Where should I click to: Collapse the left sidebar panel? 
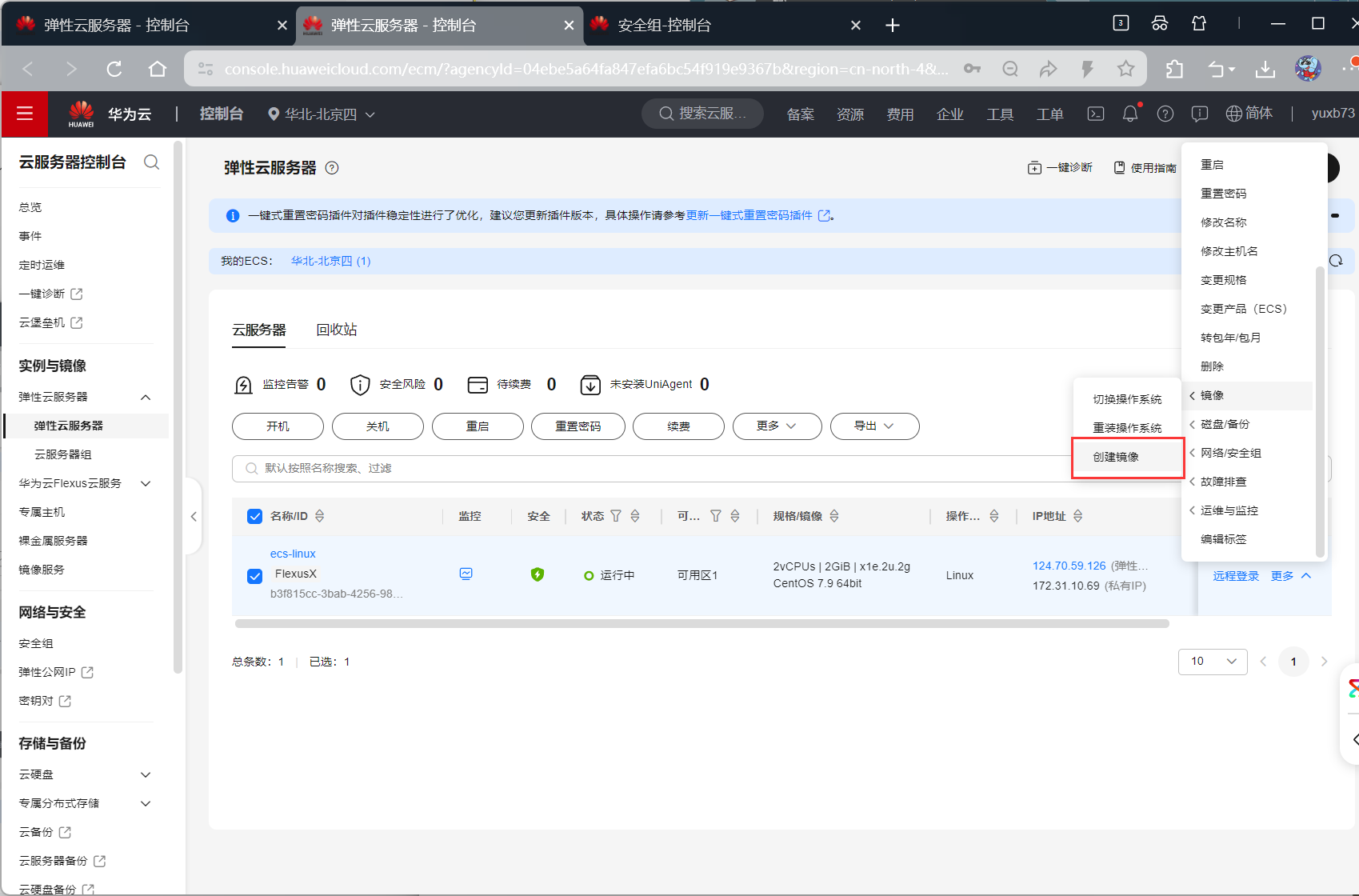click(194, 517)
